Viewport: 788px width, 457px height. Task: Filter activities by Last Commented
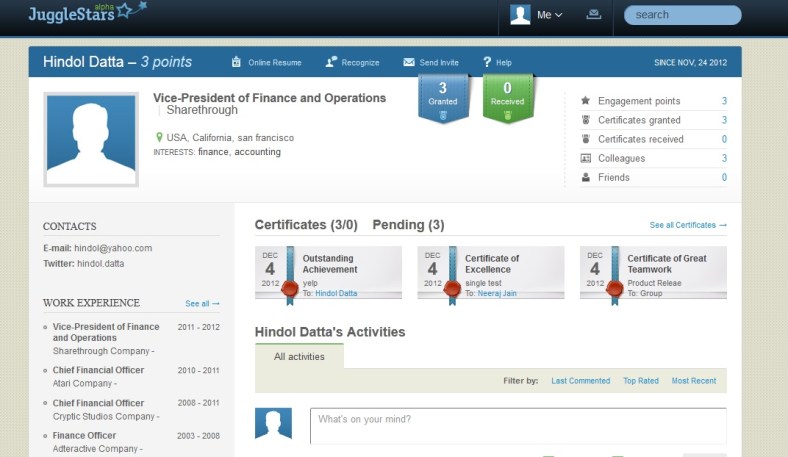[580, 381]
